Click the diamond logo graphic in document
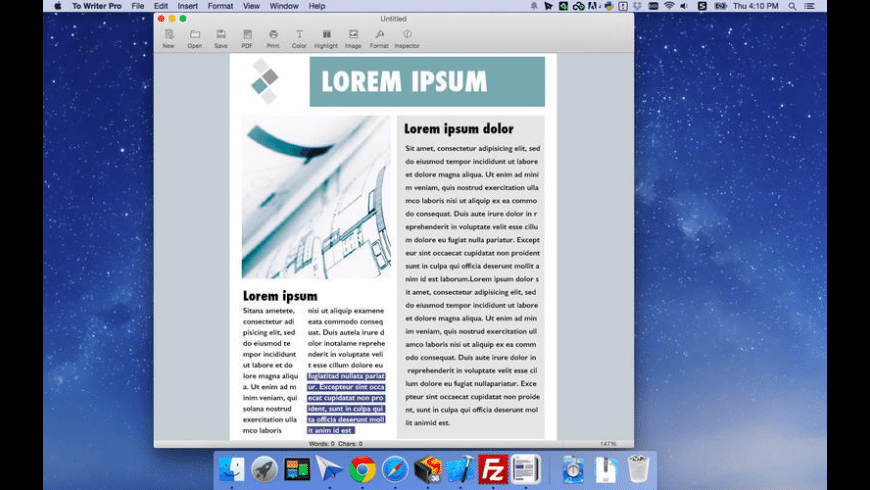 [x=265, y=82]
